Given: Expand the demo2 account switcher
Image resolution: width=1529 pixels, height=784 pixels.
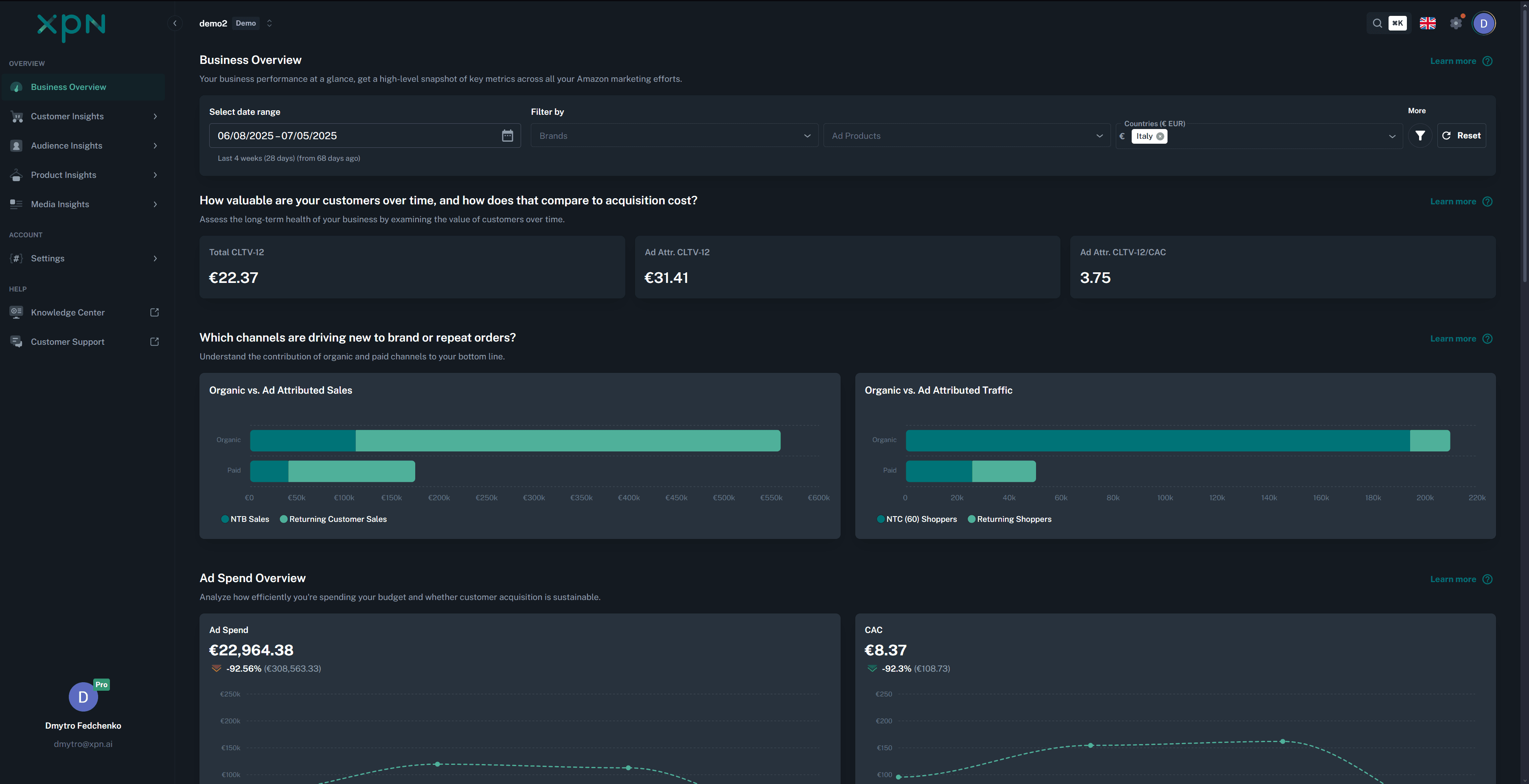Looking at the screenshot, I should pyautogui.click(x=269, y=23).
